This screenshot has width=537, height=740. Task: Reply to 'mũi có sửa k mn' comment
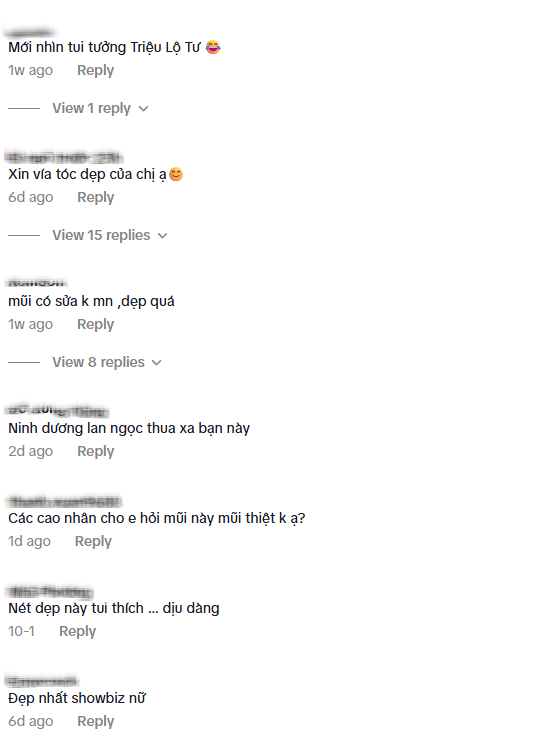click(95, 324)
